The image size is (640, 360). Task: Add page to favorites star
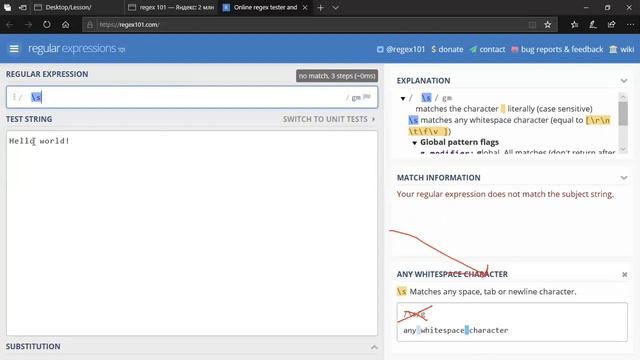point(548,25)
